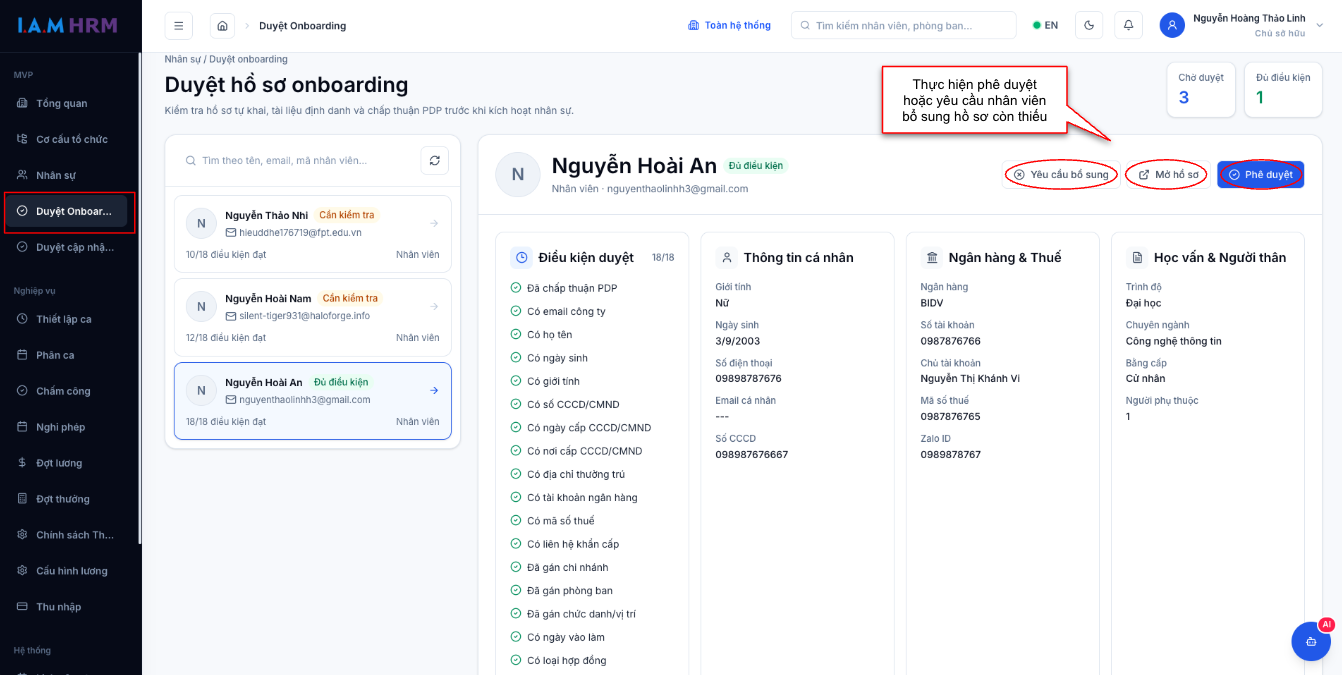Click the Số CCCD value 098987676667
Image resolution: width=1342 pixels, height=675 pixels.
click(751, 454)
